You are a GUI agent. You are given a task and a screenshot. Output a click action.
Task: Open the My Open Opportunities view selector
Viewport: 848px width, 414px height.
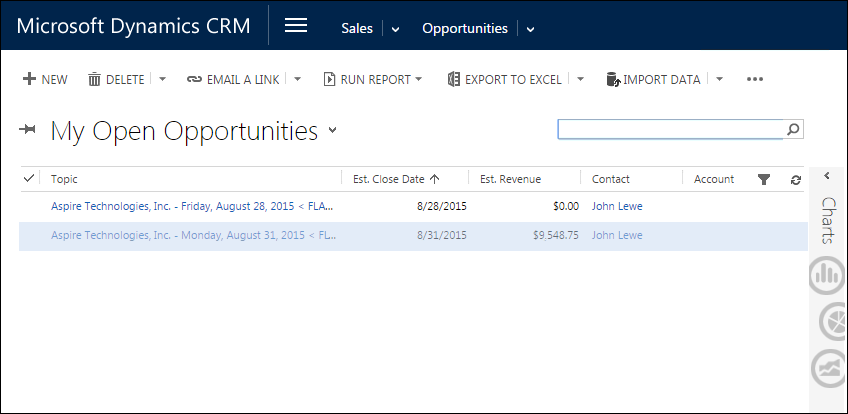(332, 130)
